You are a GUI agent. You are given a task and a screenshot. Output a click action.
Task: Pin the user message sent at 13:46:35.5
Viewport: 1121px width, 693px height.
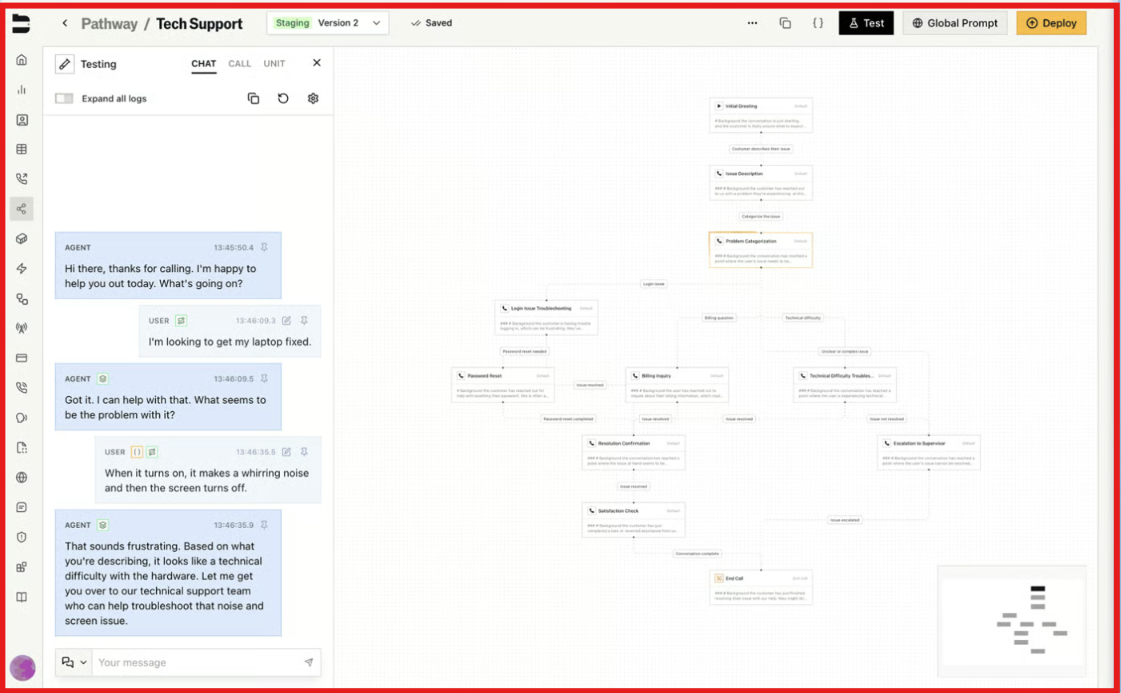(x=304, y=452)
